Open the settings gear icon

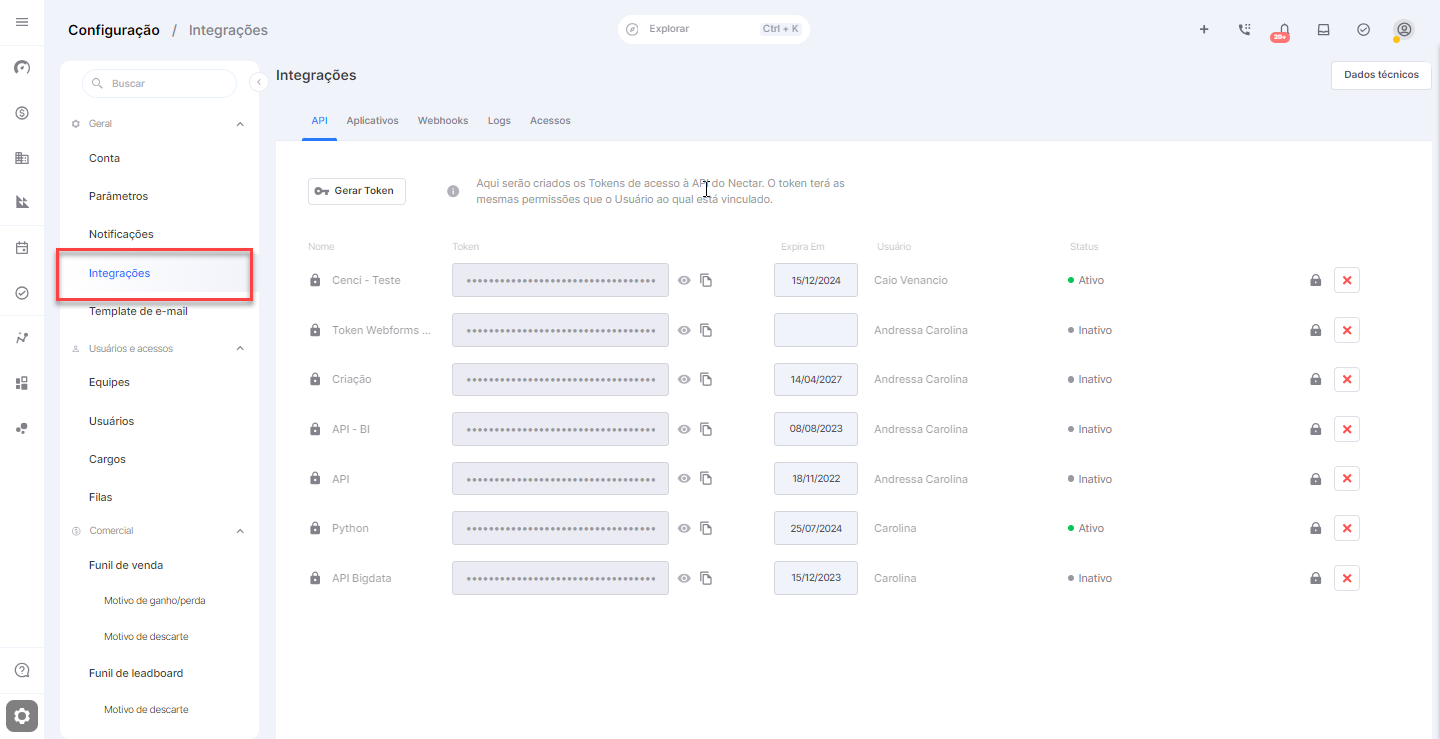(22, 716)
